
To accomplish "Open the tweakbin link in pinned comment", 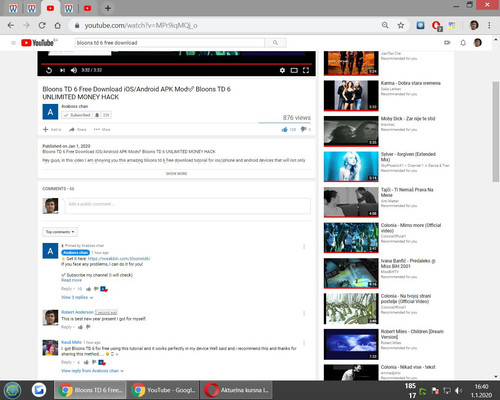I will point(119,258).
